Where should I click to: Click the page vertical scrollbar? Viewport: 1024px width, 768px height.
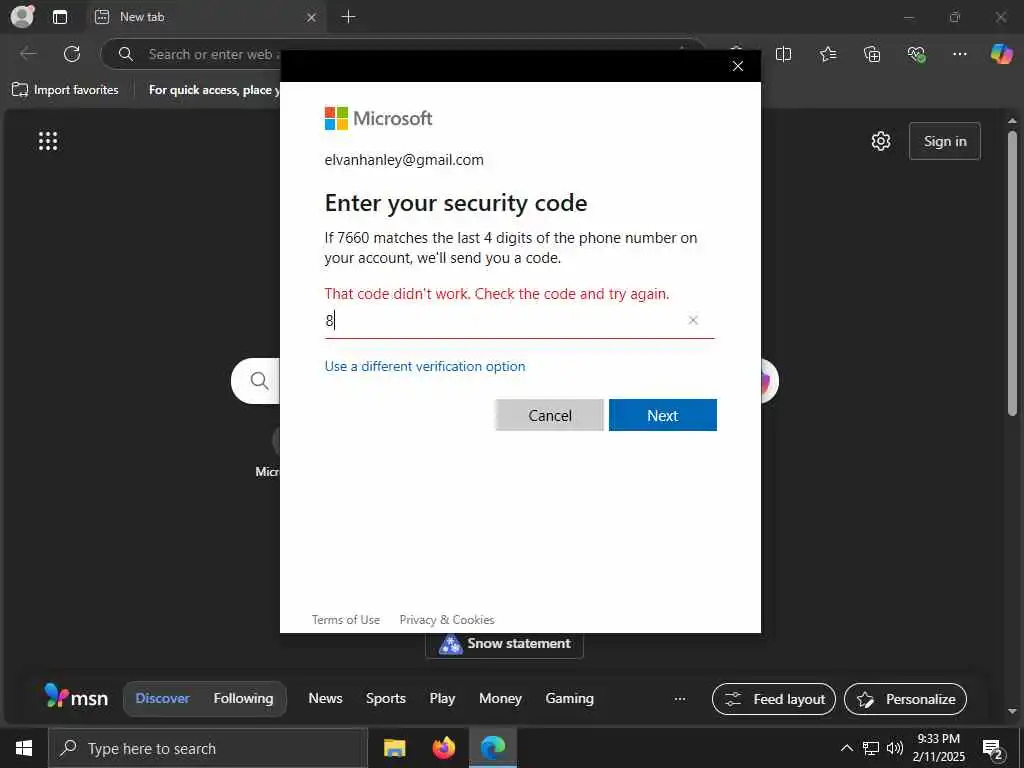[1012, 273]
